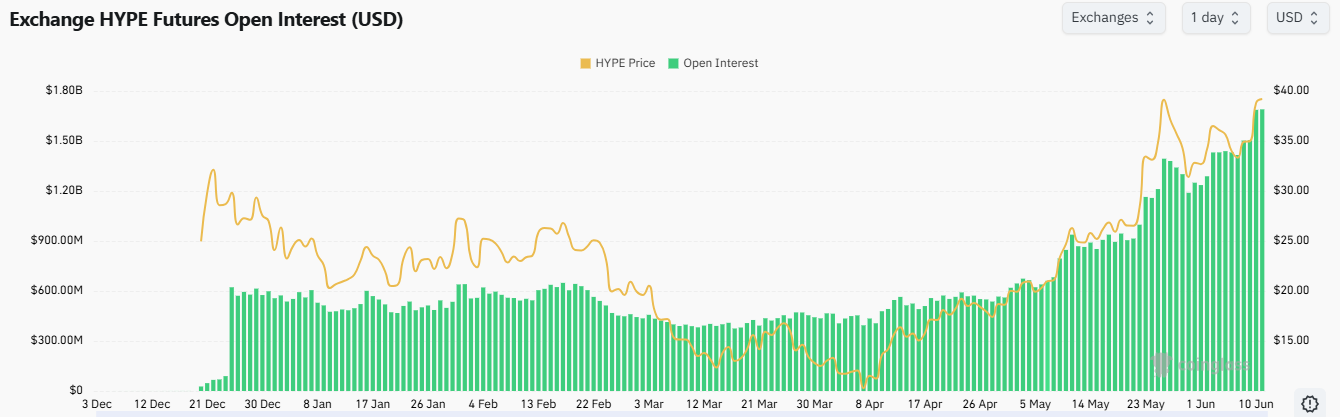Click the $40.00 right axis label
The width and height of the screenshot is (1340, 417).
coord(1292,90)
